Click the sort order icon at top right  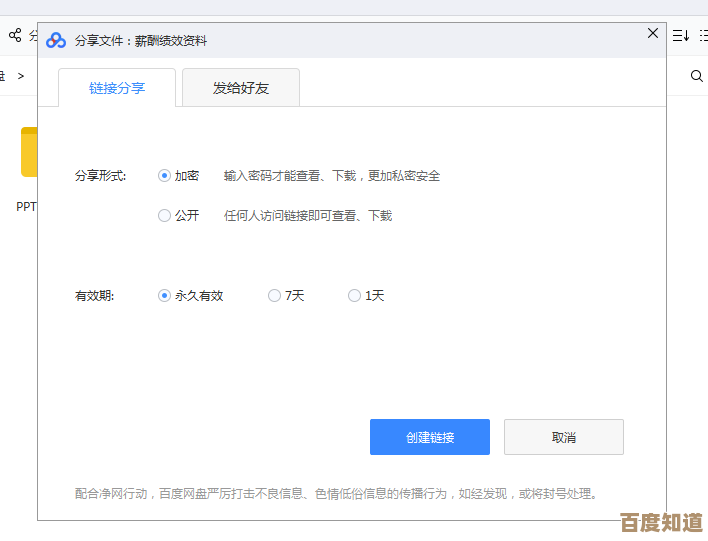[681, 35]
